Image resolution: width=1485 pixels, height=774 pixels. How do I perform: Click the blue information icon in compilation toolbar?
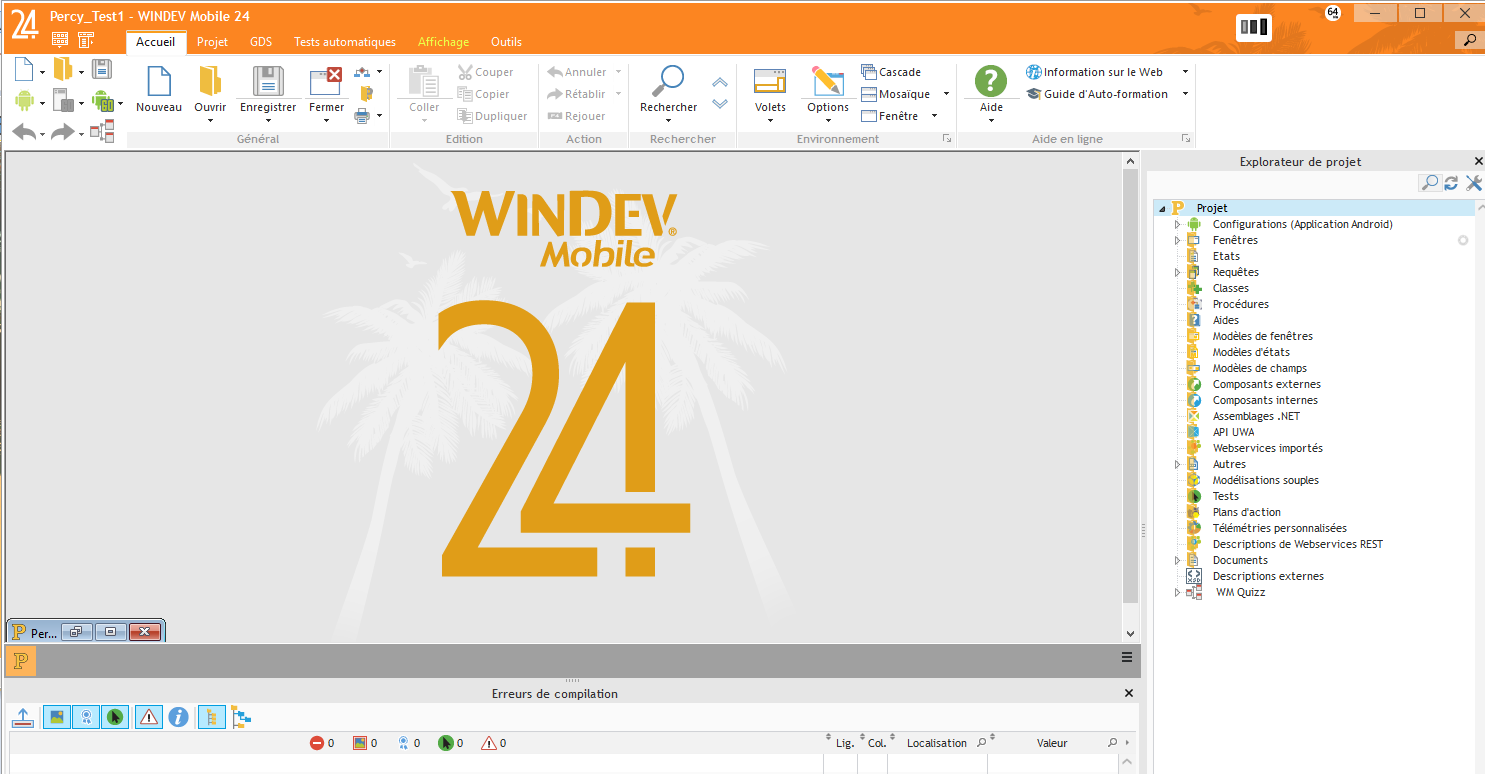(x=178, y=716)
